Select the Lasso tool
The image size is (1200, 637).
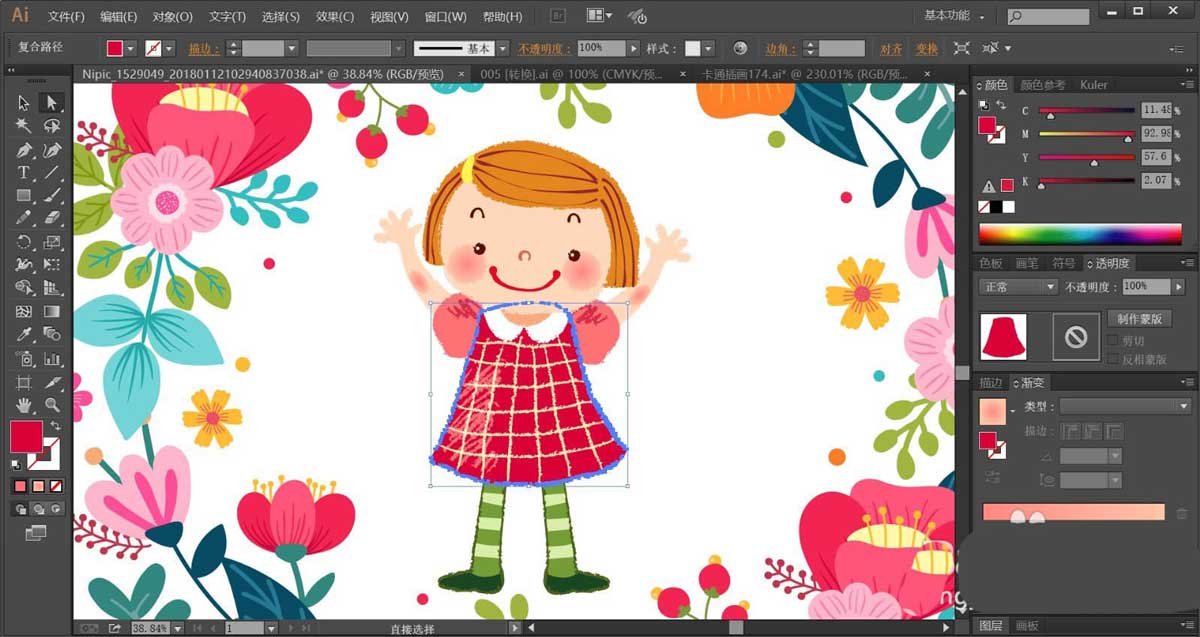(51, 126)
